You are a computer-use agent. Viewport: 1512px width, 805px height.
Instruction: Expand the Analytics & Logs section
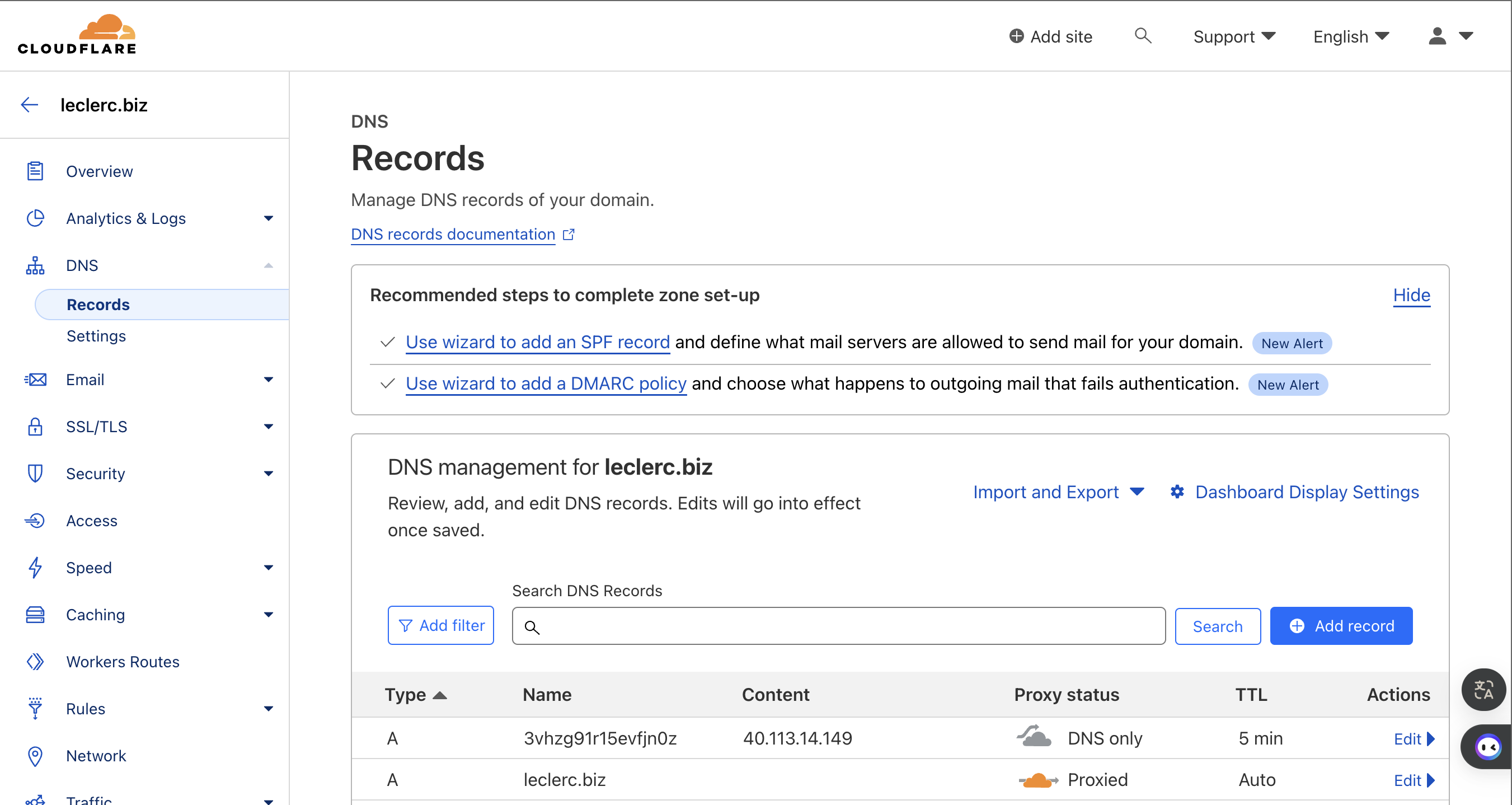(268, 218)
